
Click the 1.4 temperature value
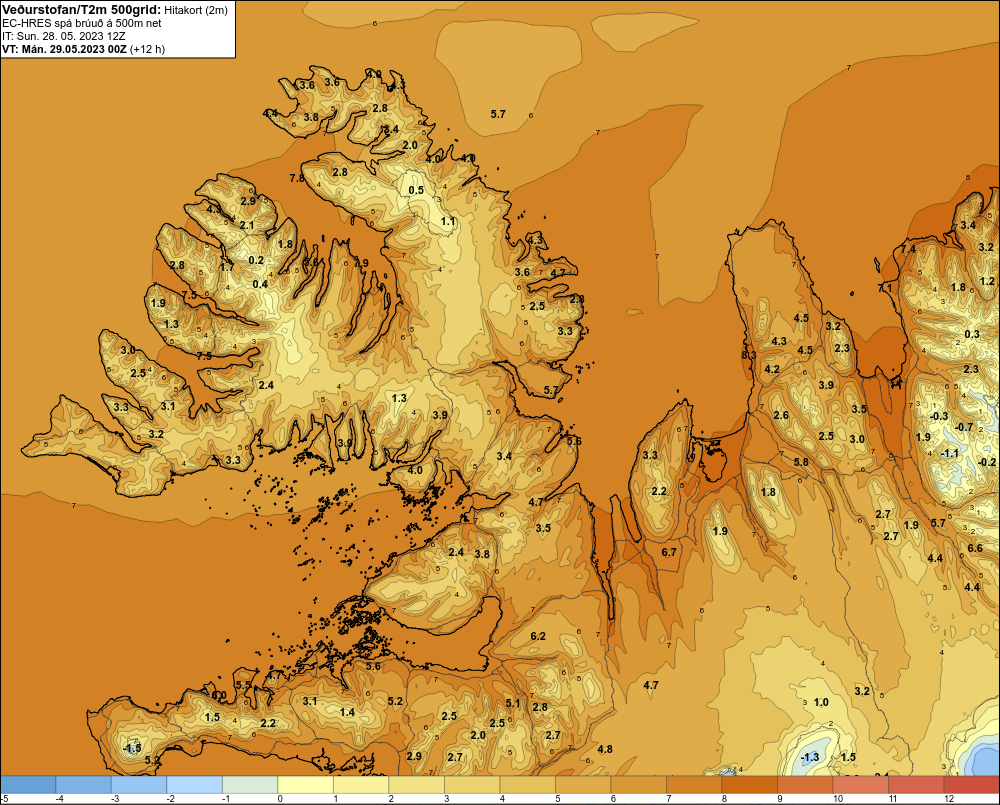click(x=347, y=712)
